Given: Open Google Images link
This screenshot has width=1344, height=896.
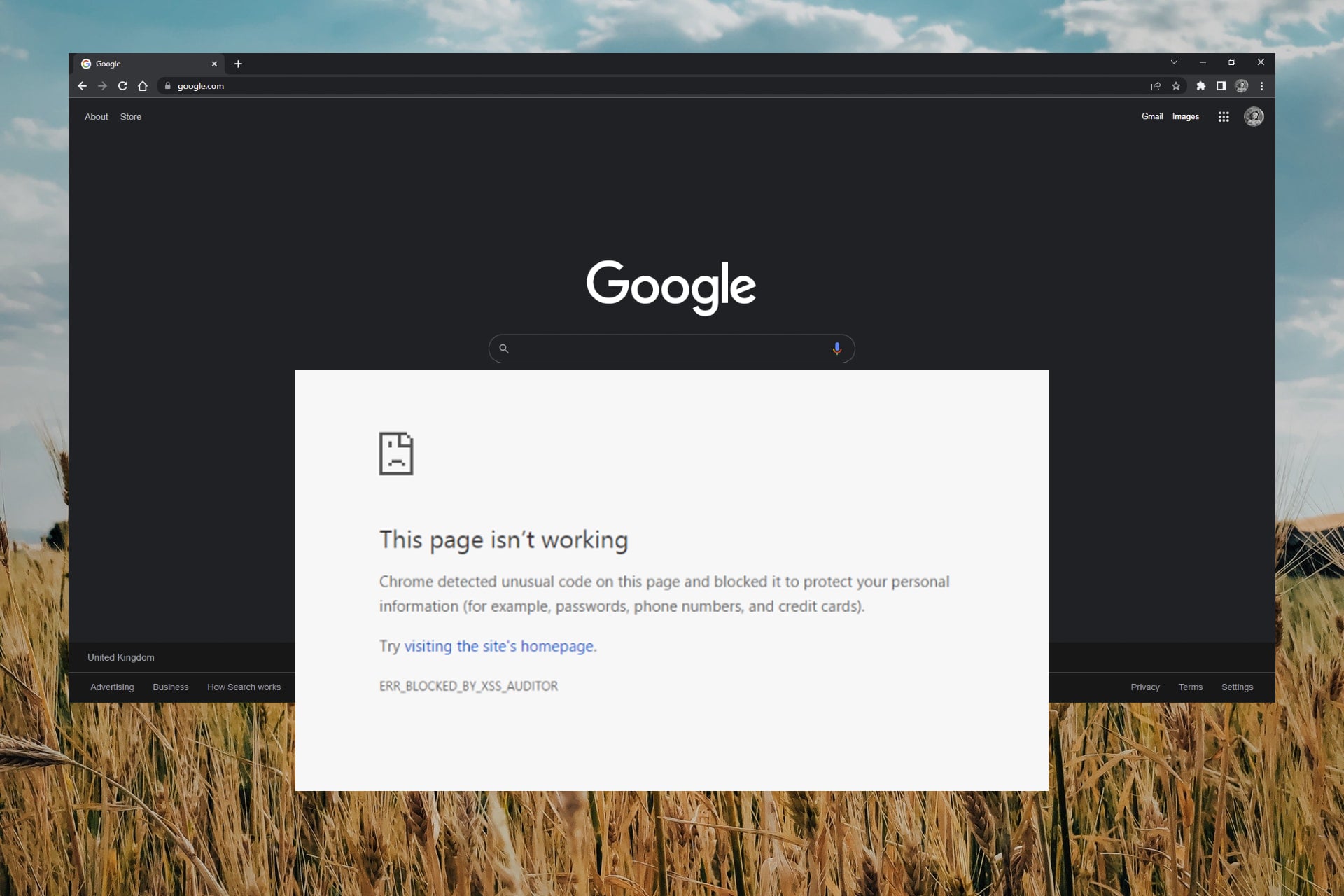Looking at the screenshot, I should (x=1186, y=117).
